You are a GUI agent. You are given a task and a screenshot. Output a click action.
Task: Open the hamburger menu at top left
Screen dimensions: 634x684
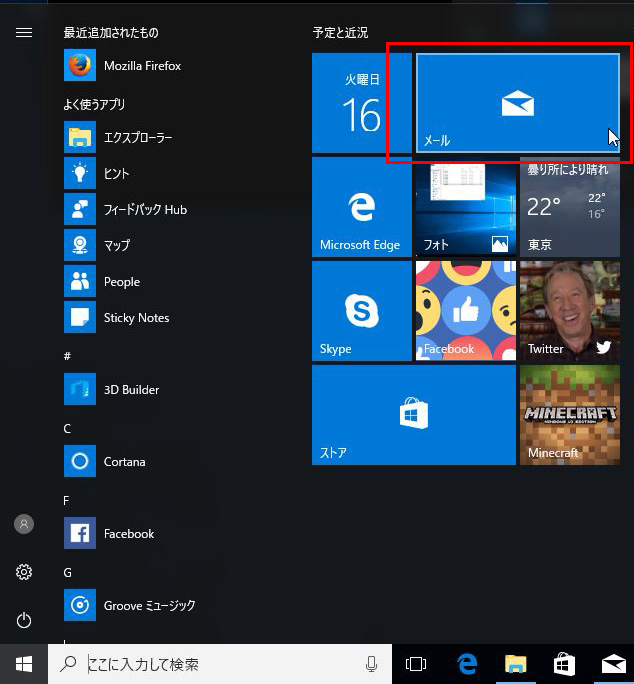tap(24, 33)
